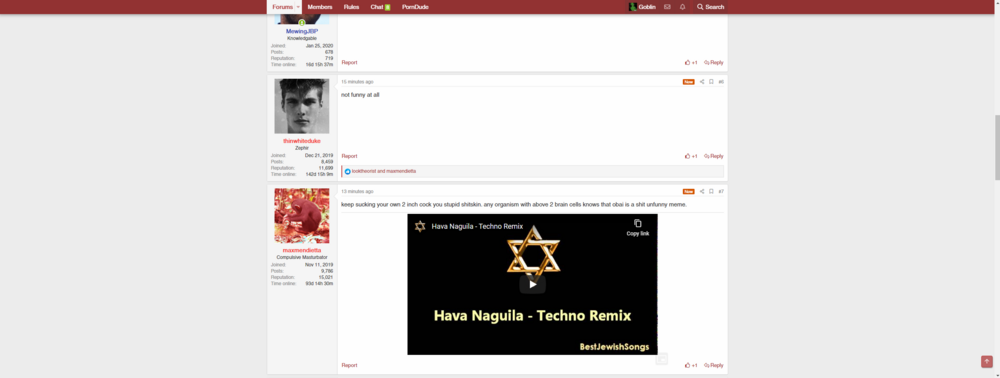The height and width of the screenshot is (378, 1000).
Task: Bookmark post #6 with bookmark icon
Action: point(711,82)
